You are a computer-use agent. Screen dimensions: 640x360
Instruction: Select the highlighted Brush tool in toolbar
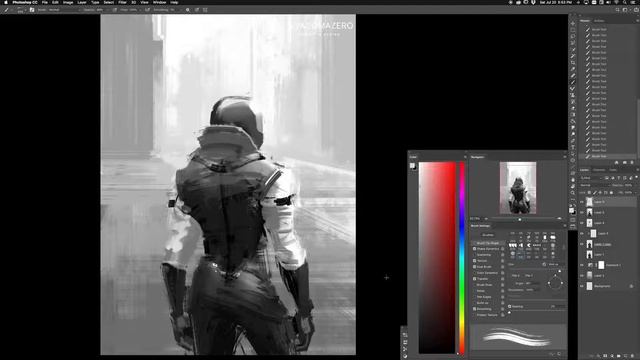tap(573, 82)
